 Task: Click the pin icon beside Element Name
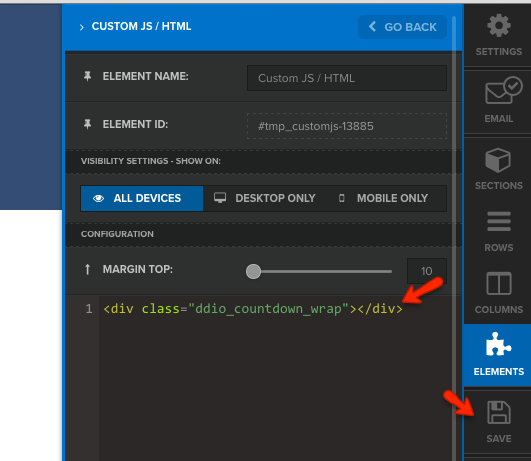coord(87,76)
